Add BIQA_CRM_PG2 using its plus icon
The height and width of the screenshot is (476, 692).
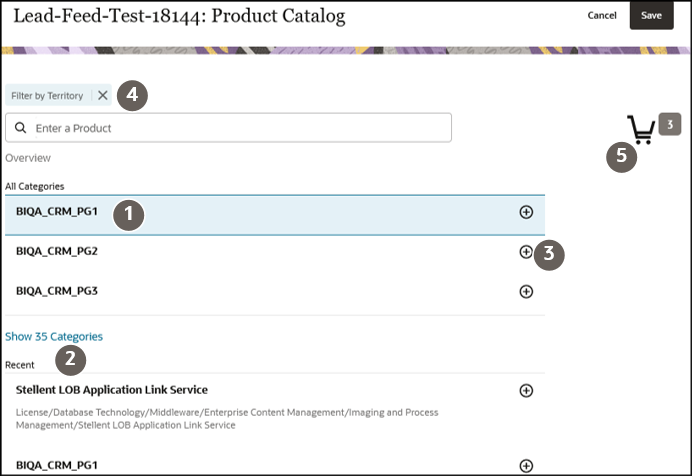tap(526, 252)
